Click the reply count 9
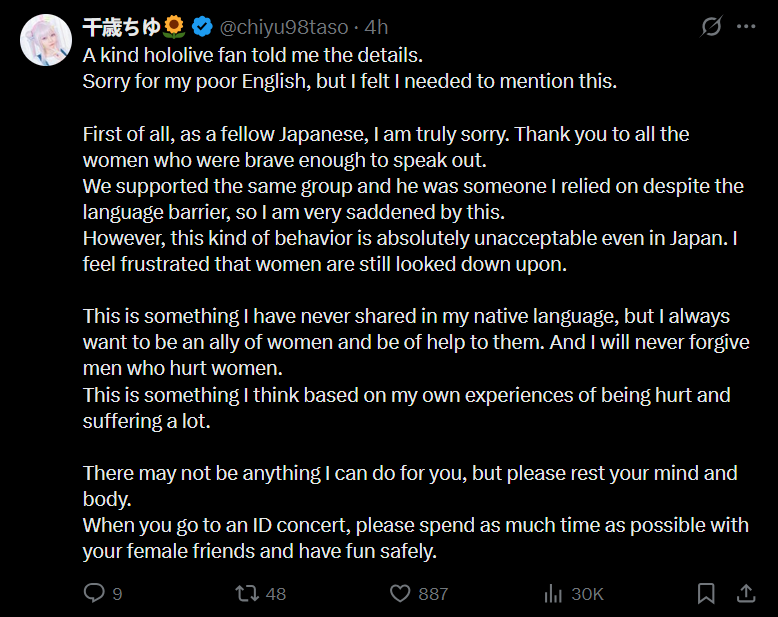778x617 pixels. tap(117, 594)
